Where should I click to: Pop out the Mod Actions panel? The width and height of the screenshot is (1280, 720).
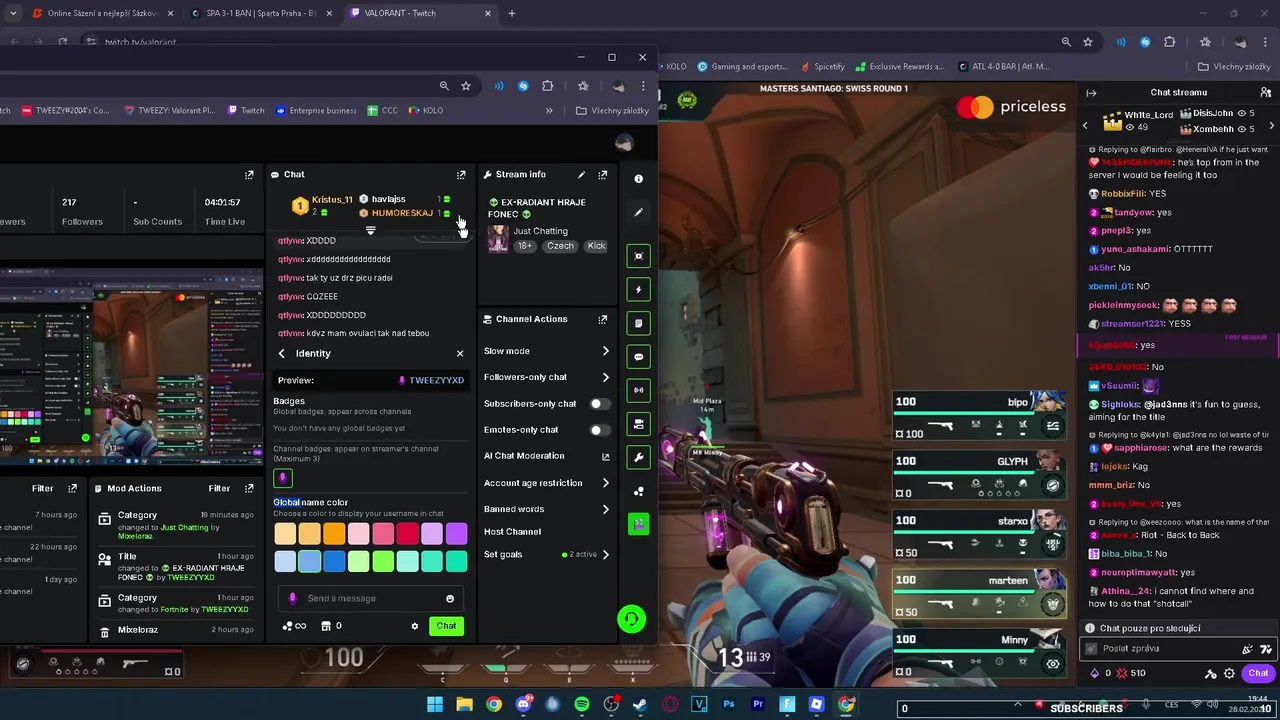click(248, 489)
